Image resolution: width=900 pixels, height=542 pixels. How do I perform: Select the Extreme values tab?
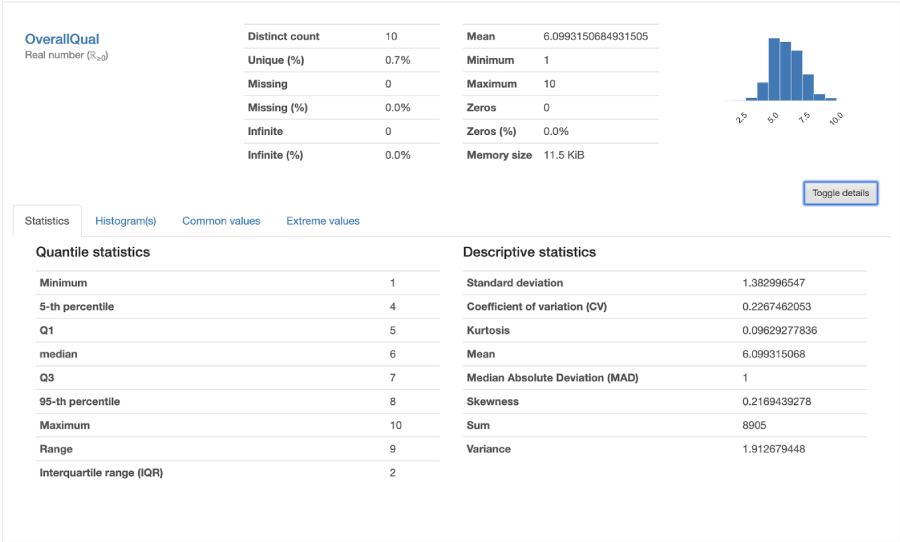point(323,221)
